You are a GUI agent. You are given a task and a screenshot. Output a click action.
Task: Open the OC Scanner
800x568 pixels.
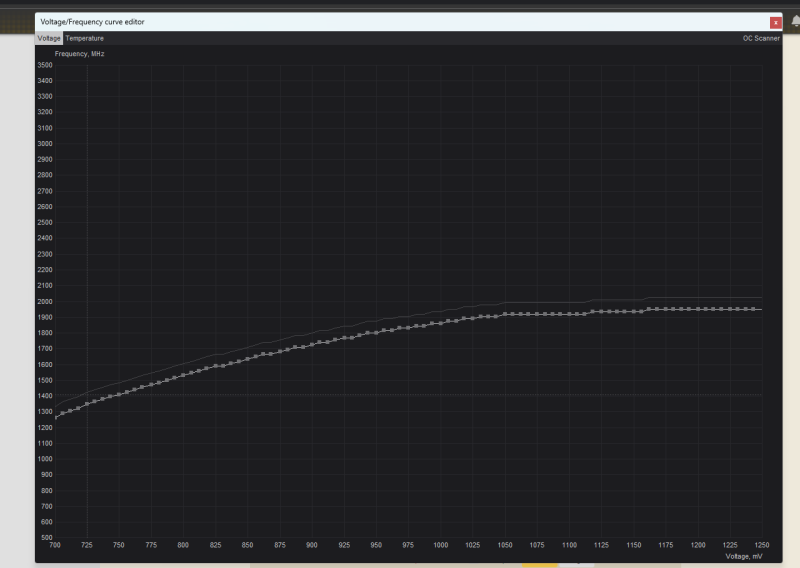(x=761, y=38)
